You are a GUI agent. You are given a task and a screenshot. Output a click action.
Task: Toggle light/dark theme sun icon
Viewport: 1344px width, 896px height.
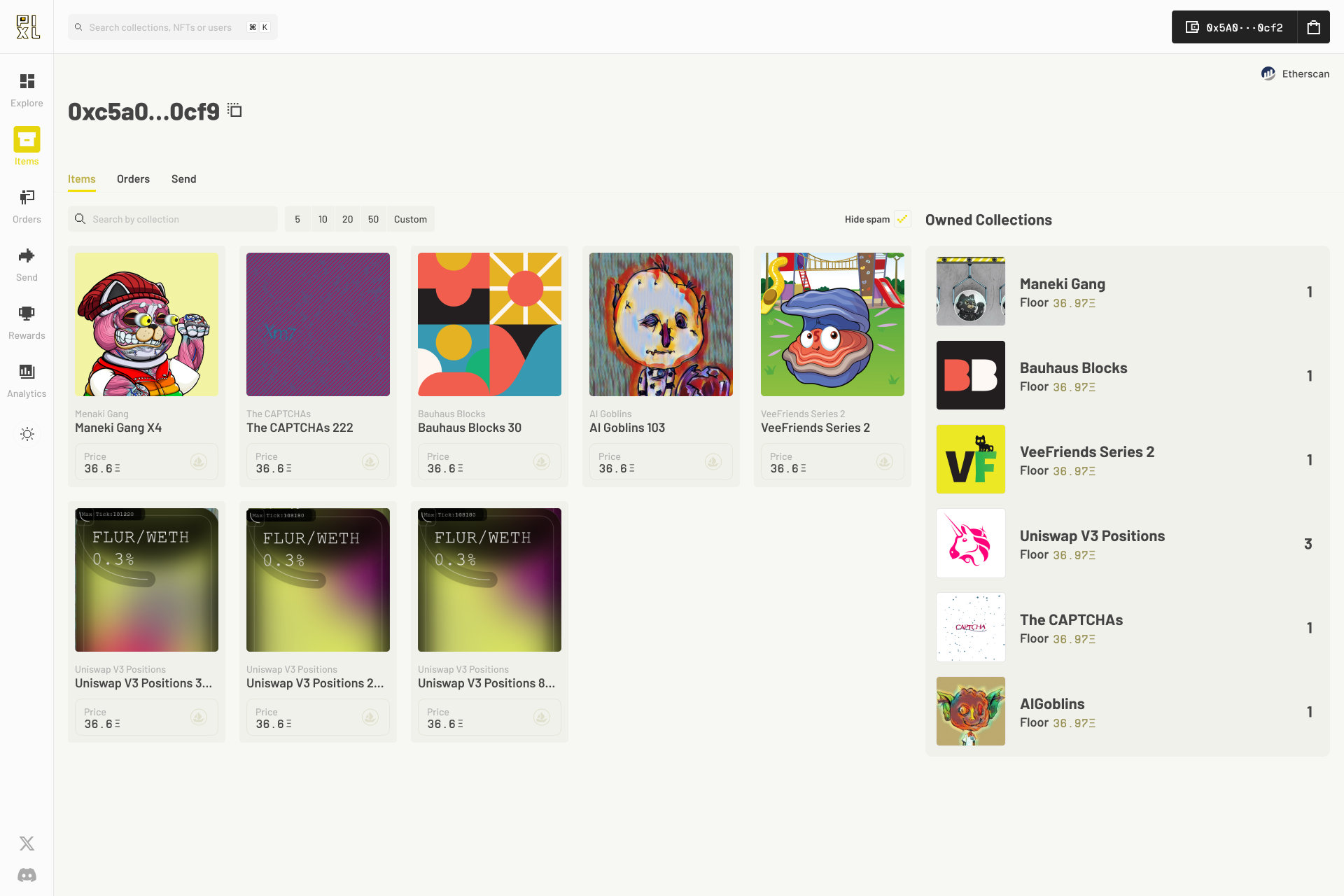pyautogui.click(x=27, y=434)
